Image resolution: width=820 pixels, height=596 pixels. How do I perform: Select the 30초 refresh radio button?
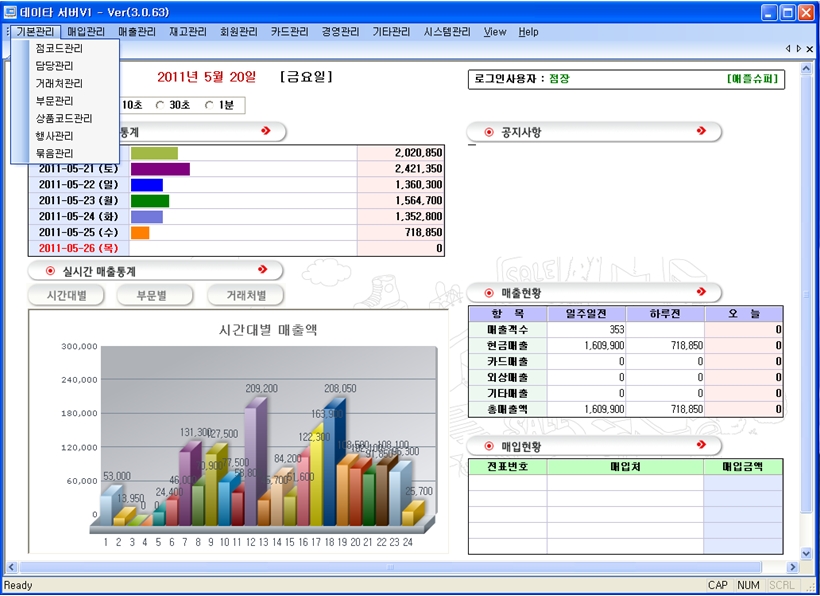tap(160, 105)
